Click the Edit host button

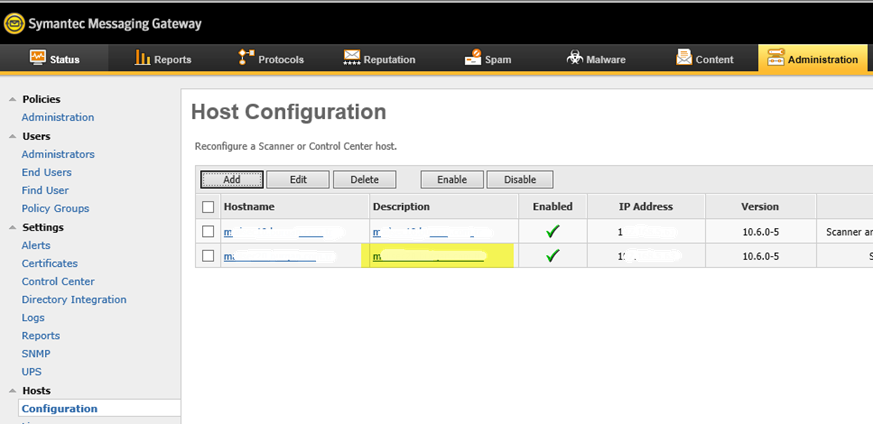(298, 180)
